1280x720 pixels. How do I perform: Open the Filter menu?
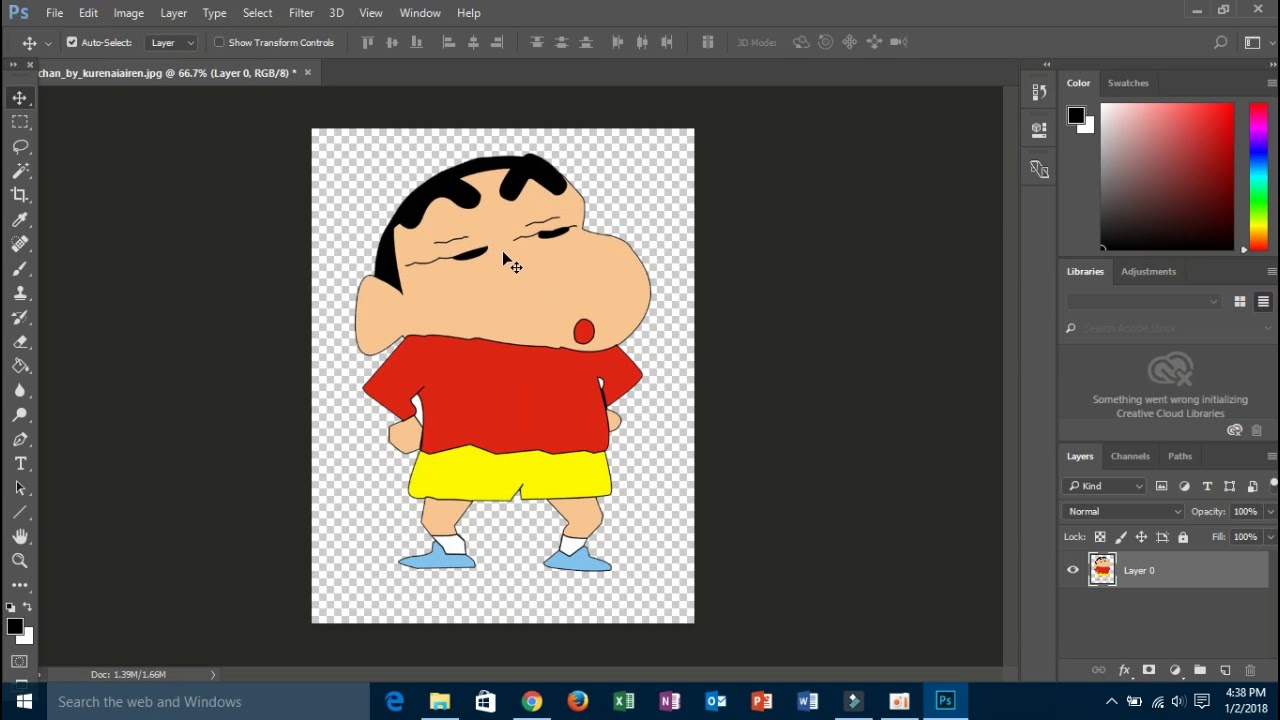point(301,13)
